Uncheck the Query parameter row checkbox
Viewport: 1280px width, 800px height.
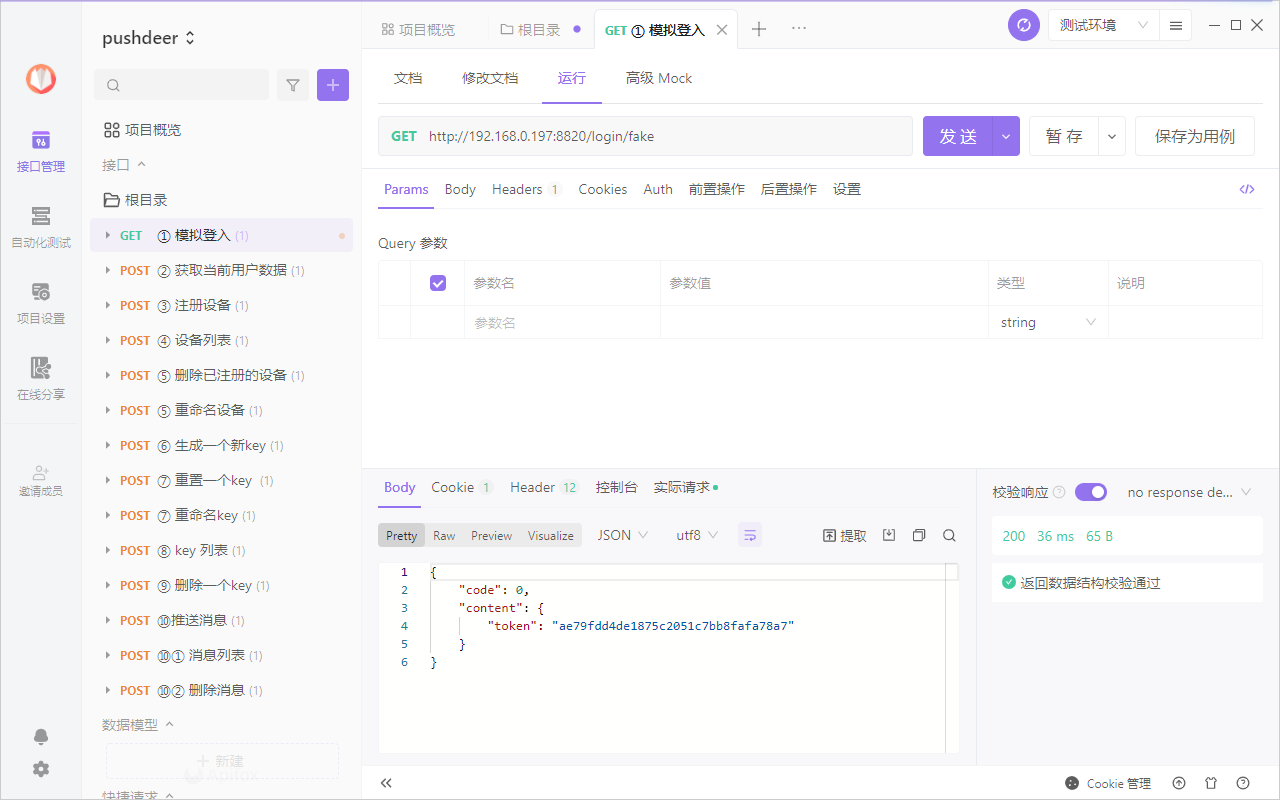(438, 283)
